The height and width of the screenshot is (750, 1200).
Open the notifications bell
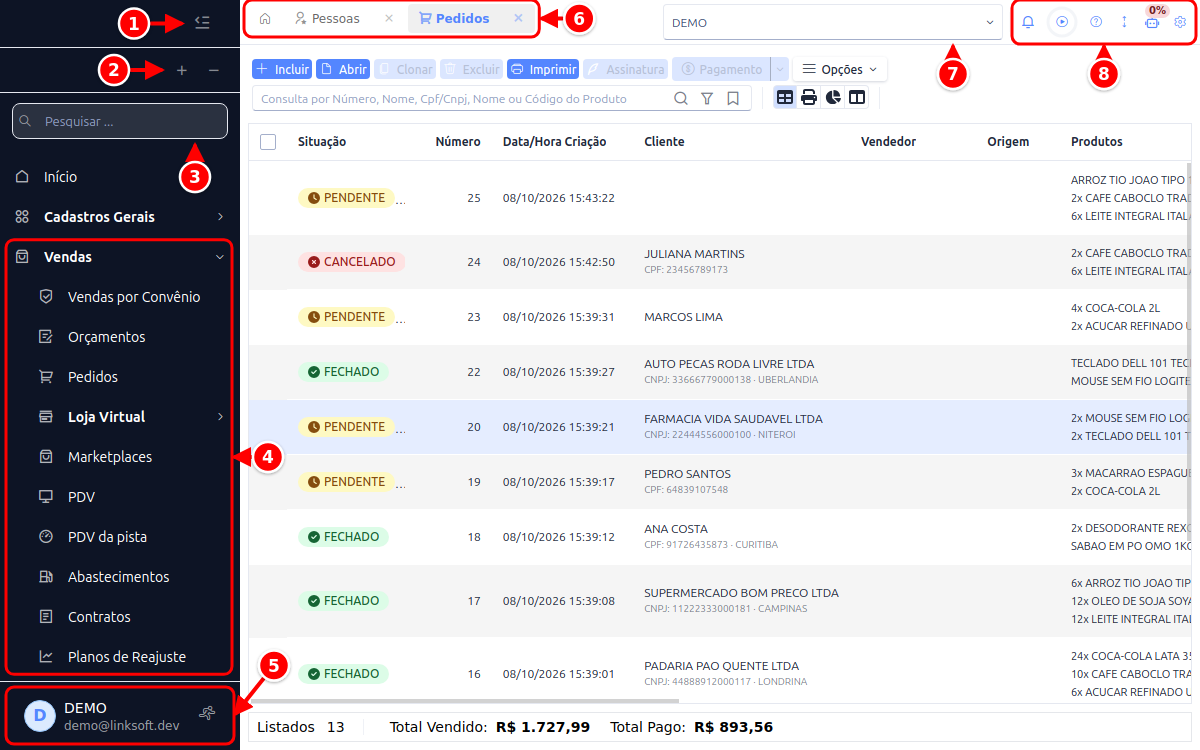coord(1028,22)
